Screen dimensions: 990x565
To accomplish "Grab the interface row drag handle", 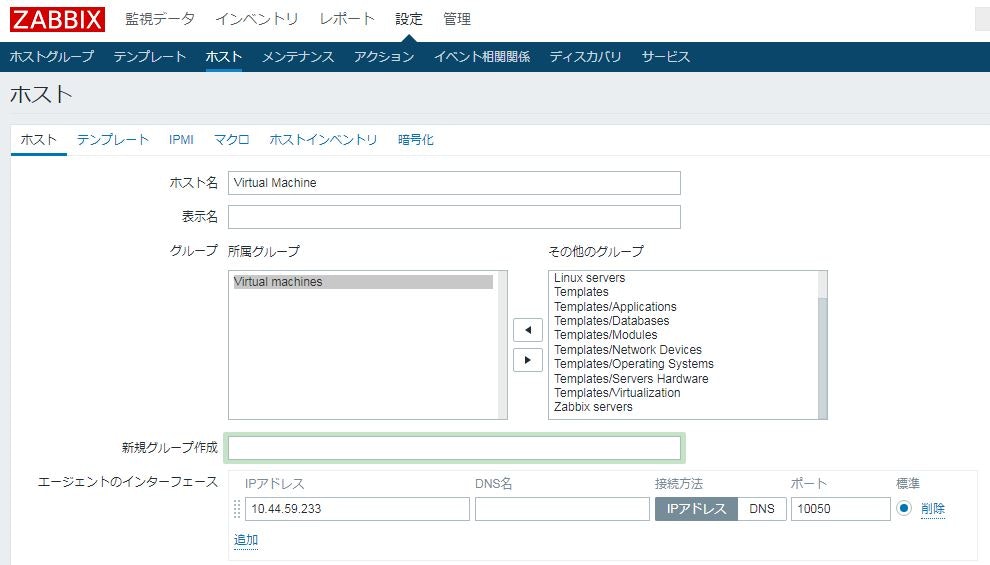I will (x=237, y=509).
